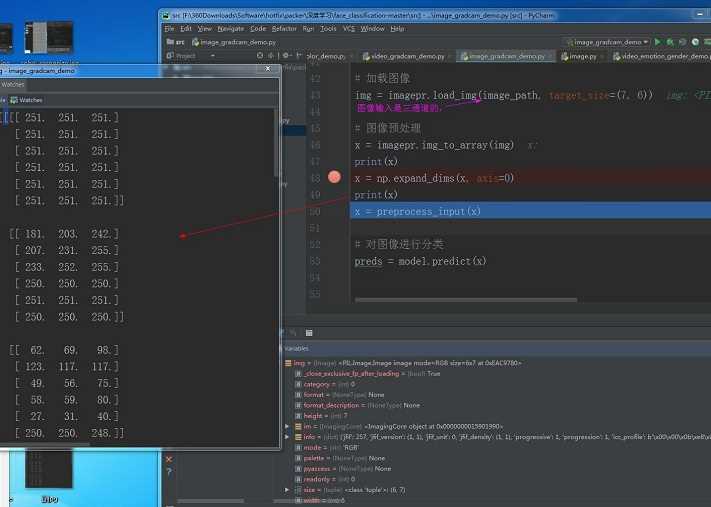The height and width of the screenshot is (507, 711).
Task: Click the question mark help icon below the red X
Action: coord(169,472)
